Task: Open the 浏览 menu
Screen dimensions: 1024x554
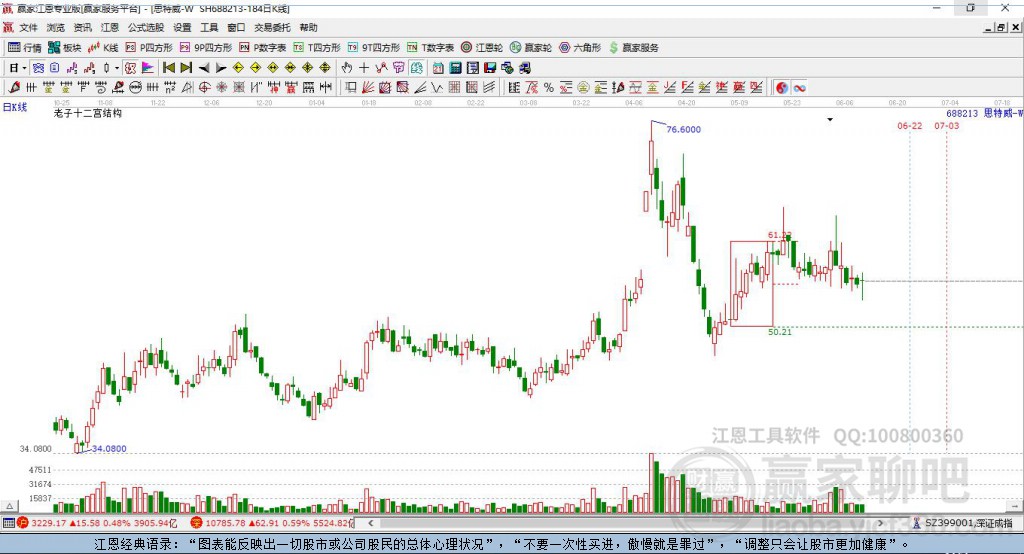Action: pyautogui.click(x=56, y=27)
